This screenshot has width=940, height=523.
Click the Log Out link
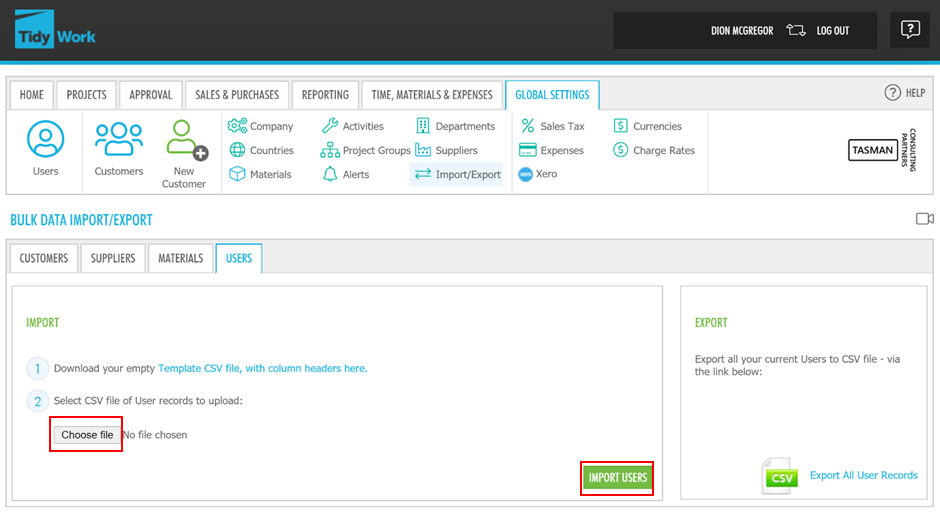(833, 31)
